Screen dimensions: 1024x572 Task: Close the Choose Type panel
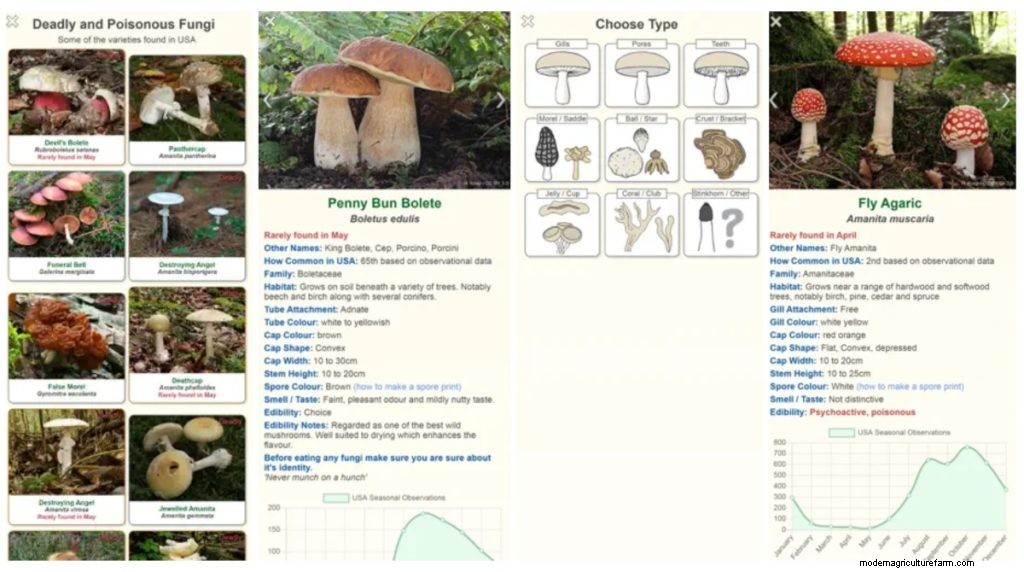(528, 21)
